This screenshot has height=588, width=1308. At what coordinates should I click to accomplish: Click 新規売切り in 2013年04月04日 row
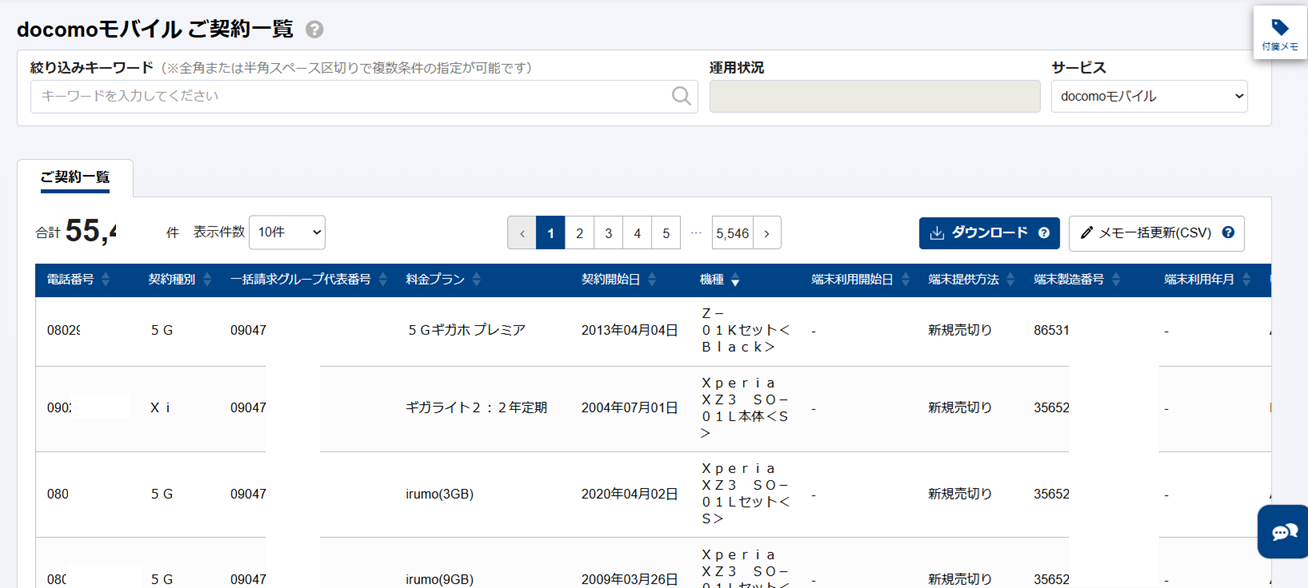click(x=960, y=330)
